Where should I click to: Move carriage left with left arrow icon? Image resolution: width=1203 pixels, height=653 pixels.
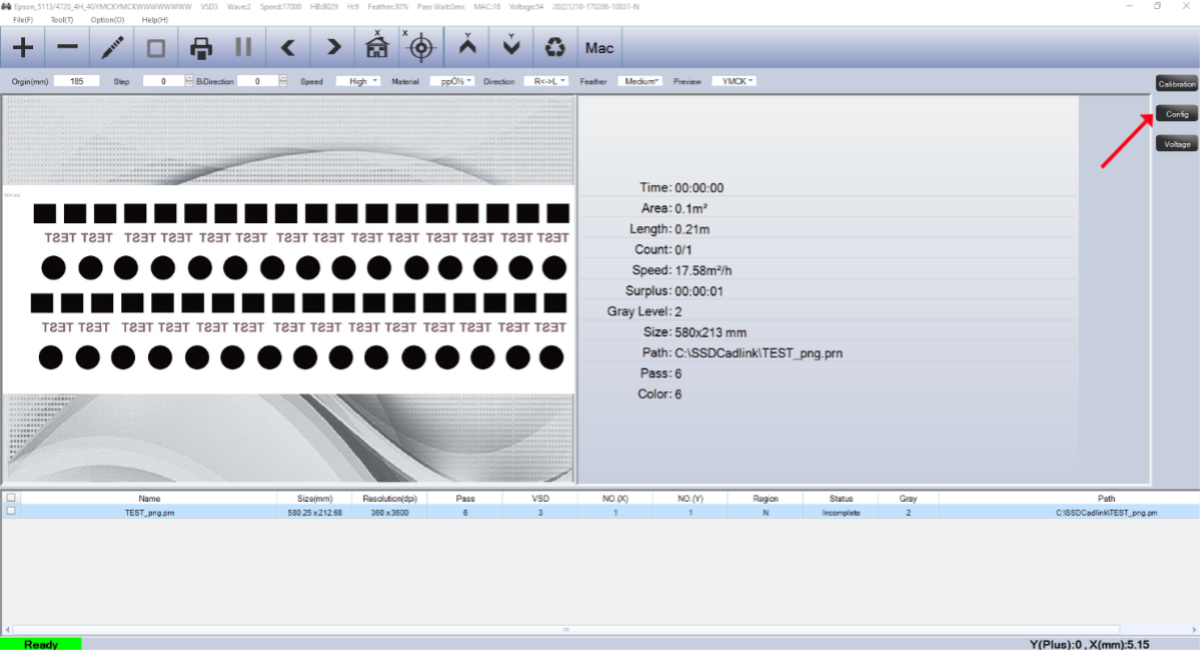click(288, 47)
